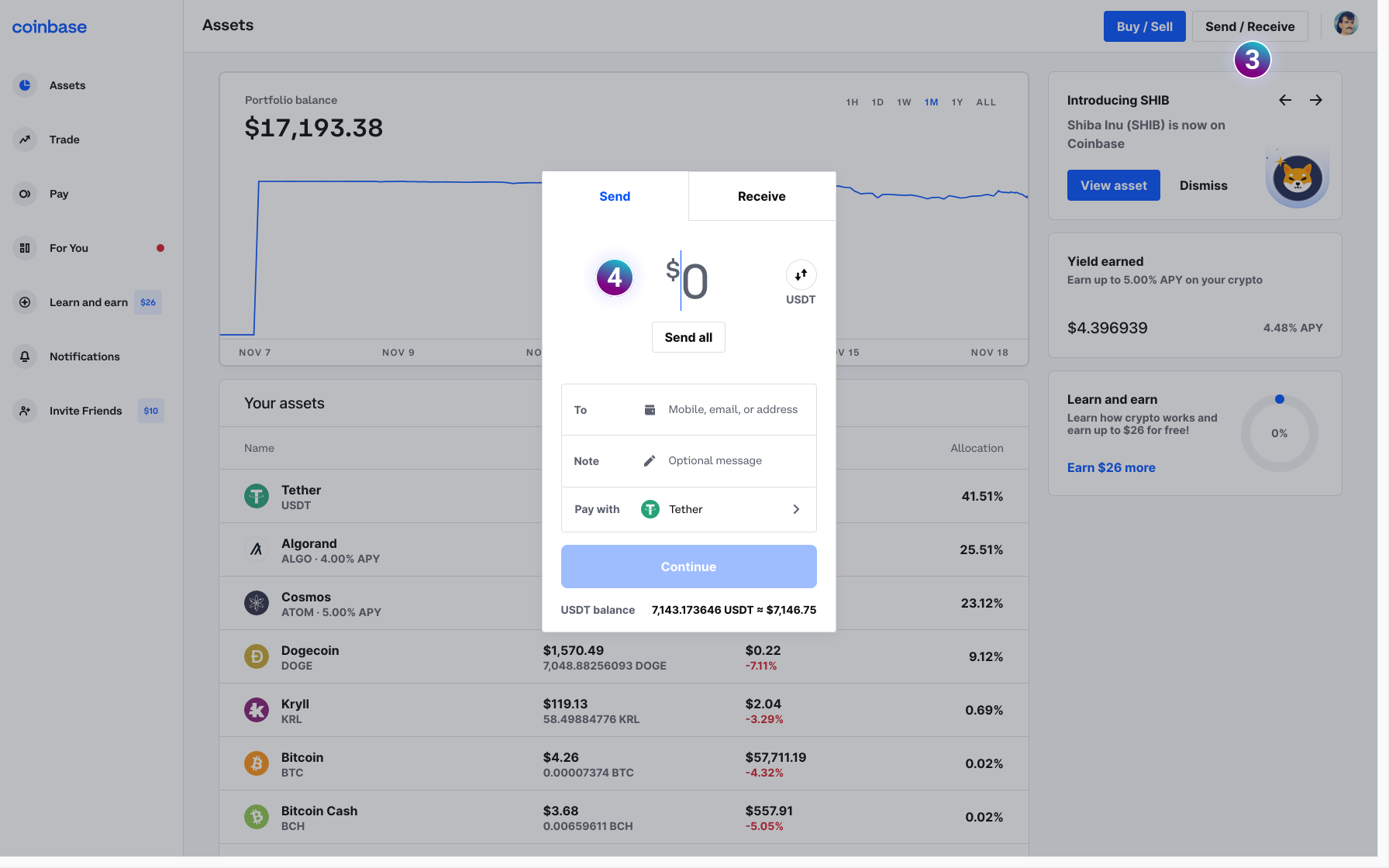The height and width of the screenshot is (868, 1389).
Task: Click the Send / Receive button
Action: pyautogui.click(x=1249, y=26)
